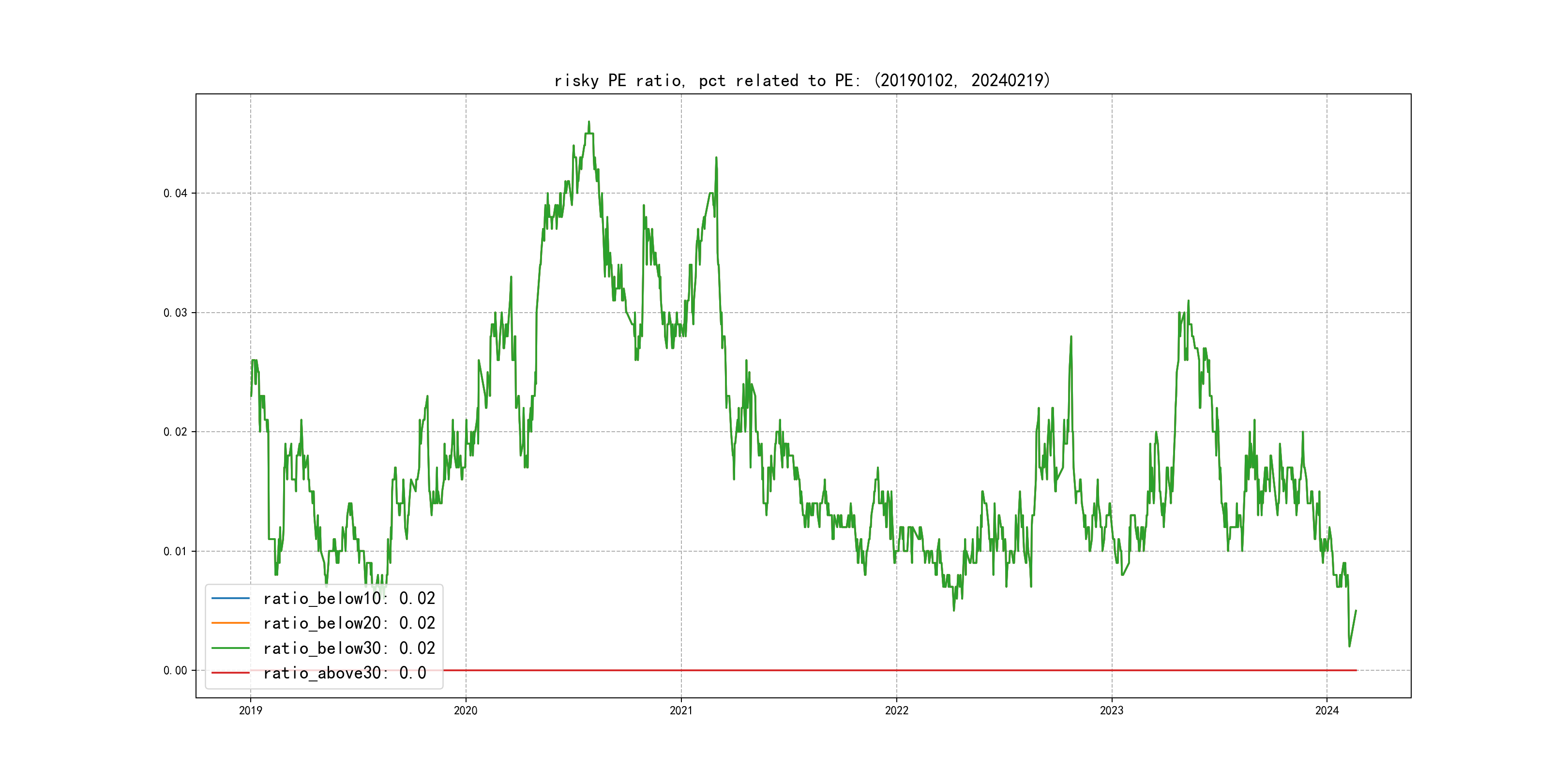This screenshot has height=784, width=1568.
Task: Click the 2019 x-axis tick label
Action: 250,710
